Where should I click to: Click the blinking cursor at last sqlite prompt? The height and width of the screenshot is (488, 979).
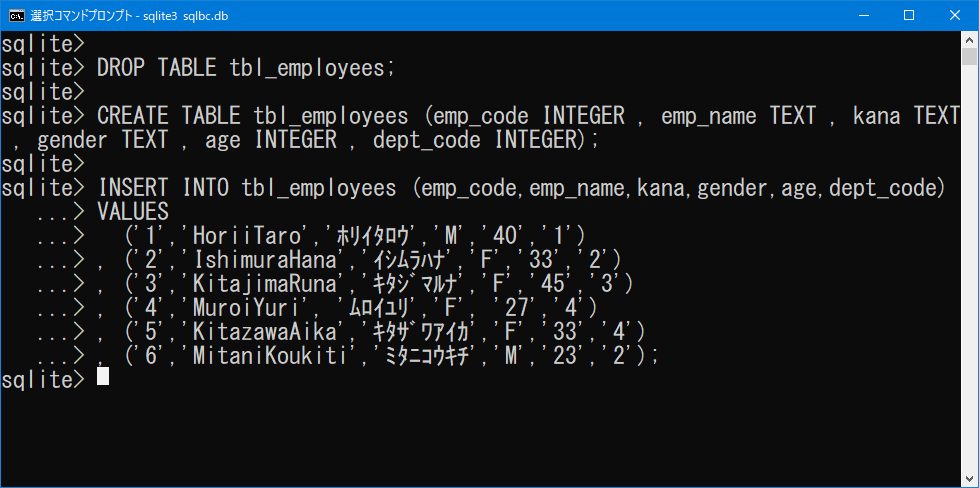point(103,376)
